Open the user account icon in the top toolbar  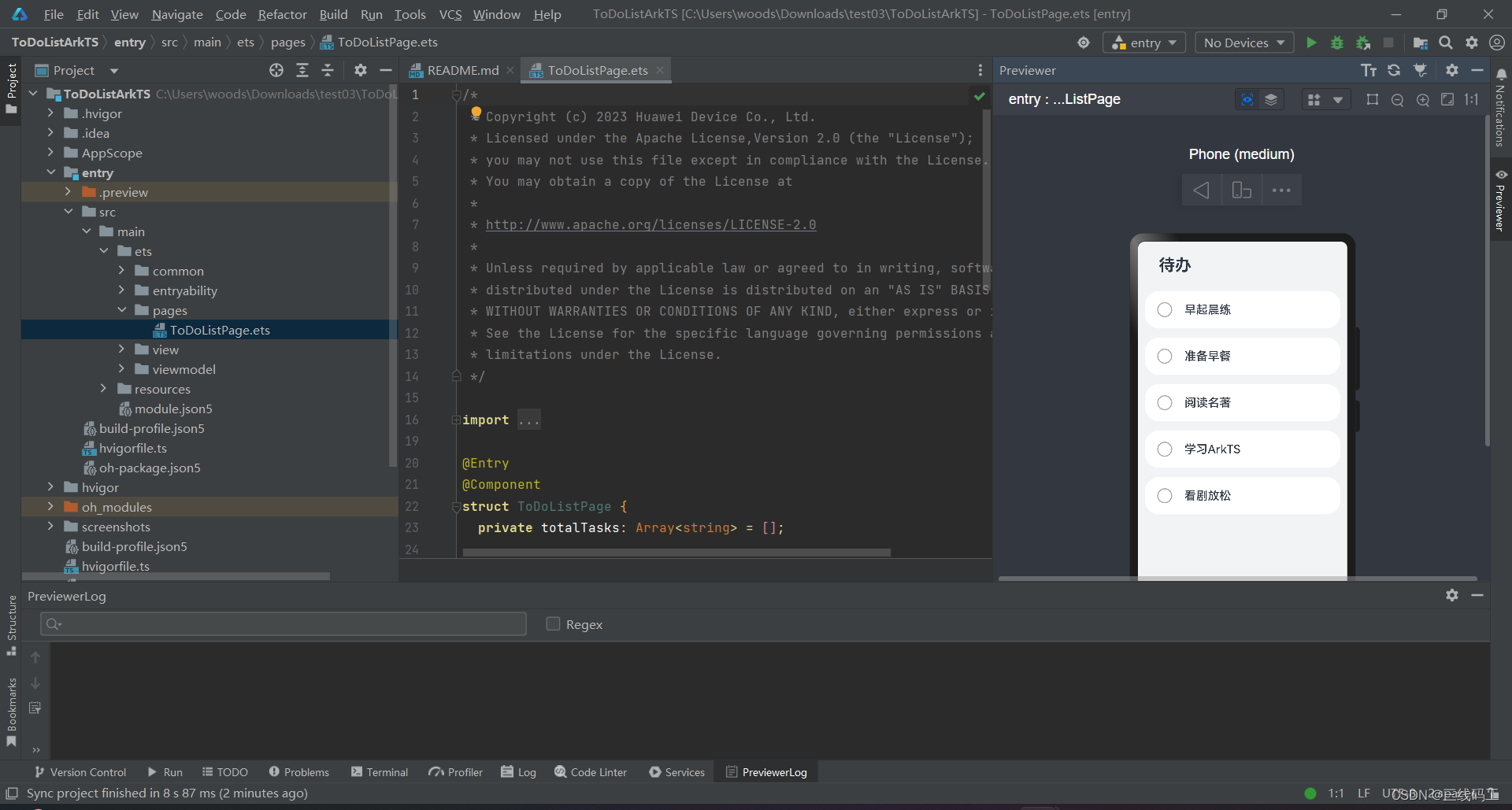1497,43
